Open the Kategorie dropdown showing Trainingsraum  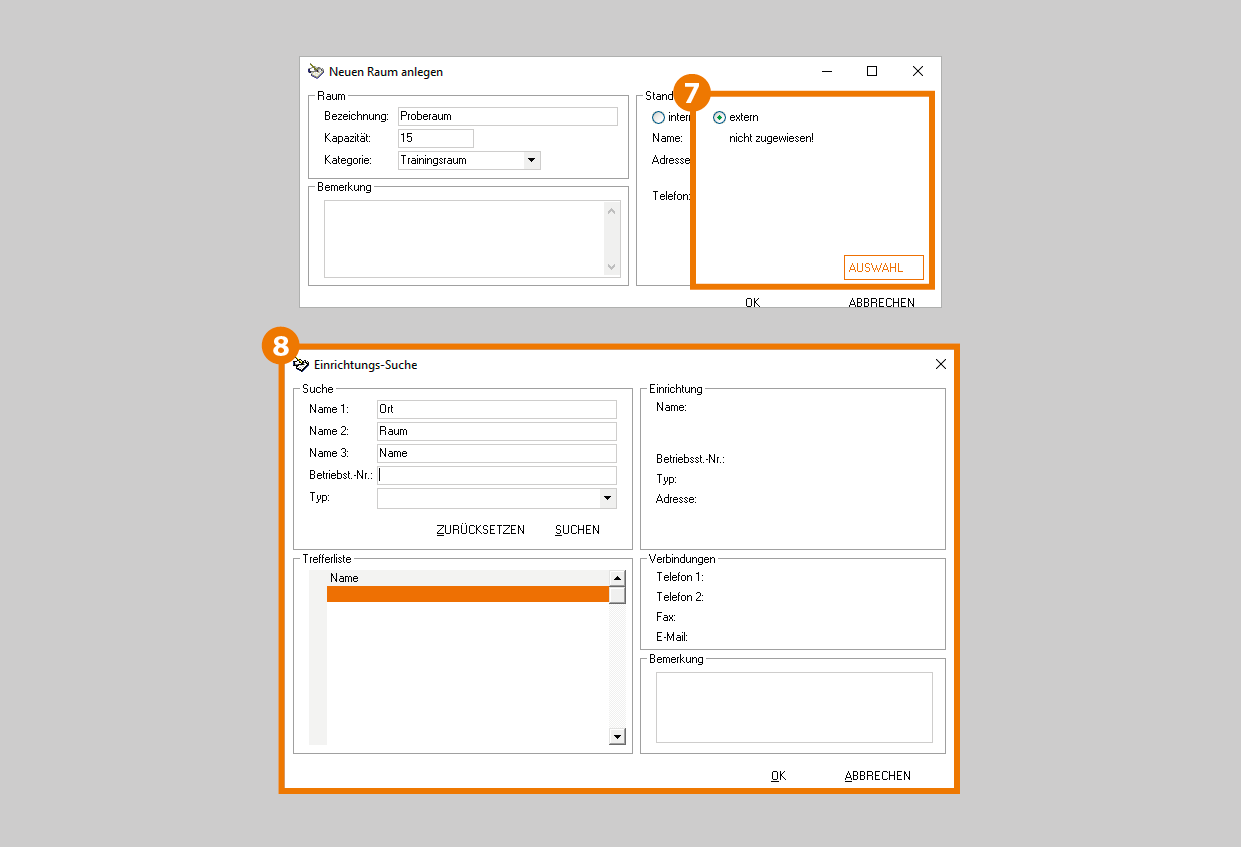531,160
